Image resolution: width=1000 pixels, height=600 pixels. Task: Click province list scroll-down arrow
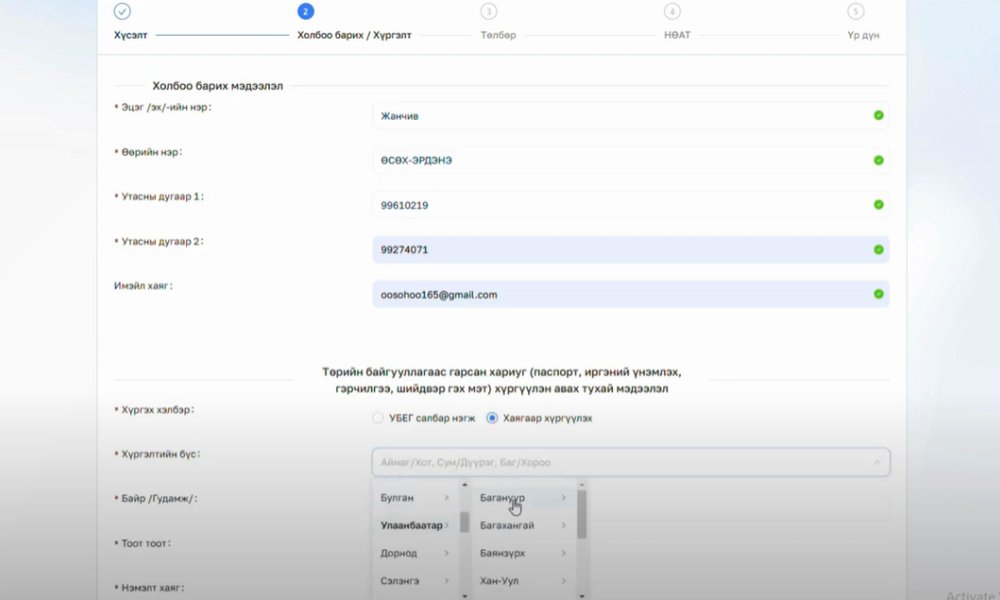coord(464,596)
